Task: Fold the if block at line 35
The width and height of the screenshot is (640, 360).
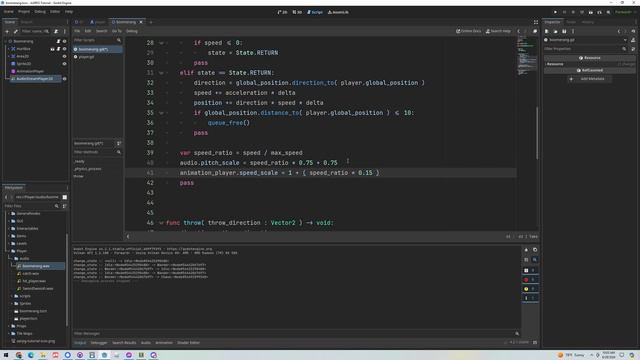Action: pos(161,113)
